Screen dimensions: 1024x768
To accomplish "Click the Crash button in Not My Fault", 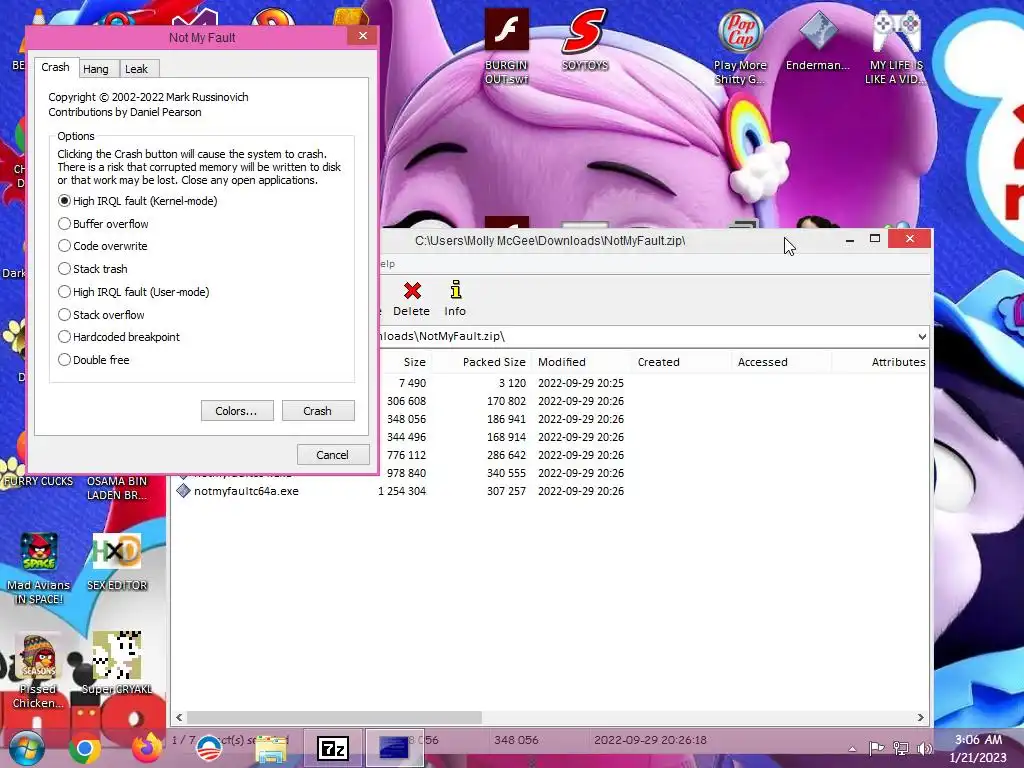I will 318,411.
